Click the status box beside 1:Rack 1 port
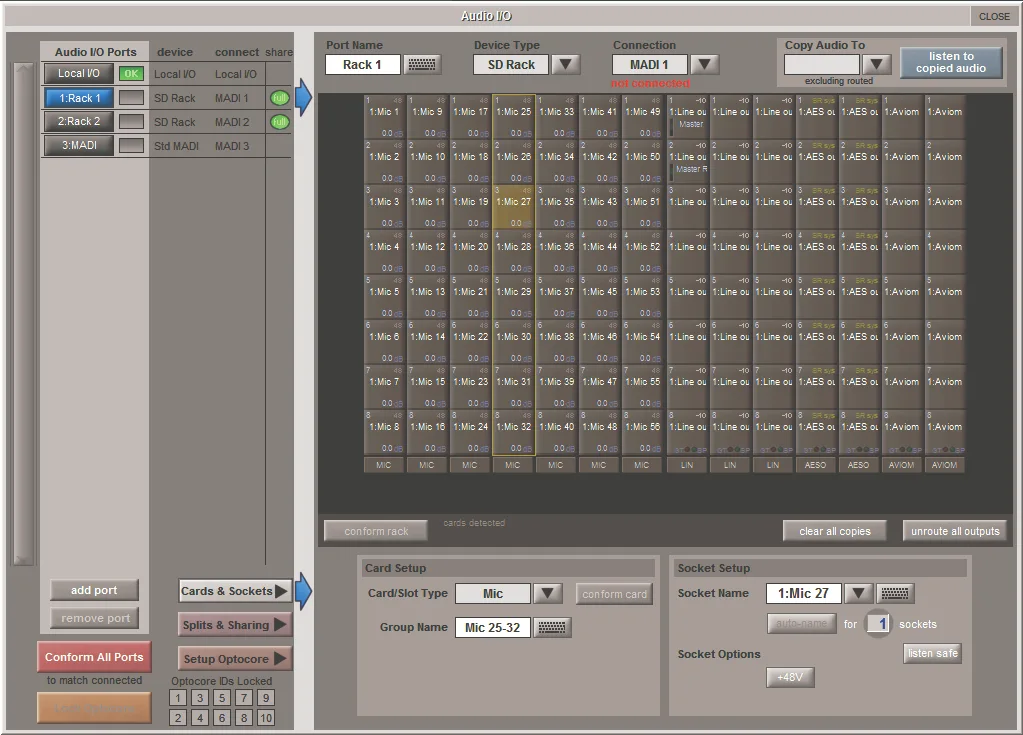The height and width of the screenshot is (735, 1023). tap(131, 98)
